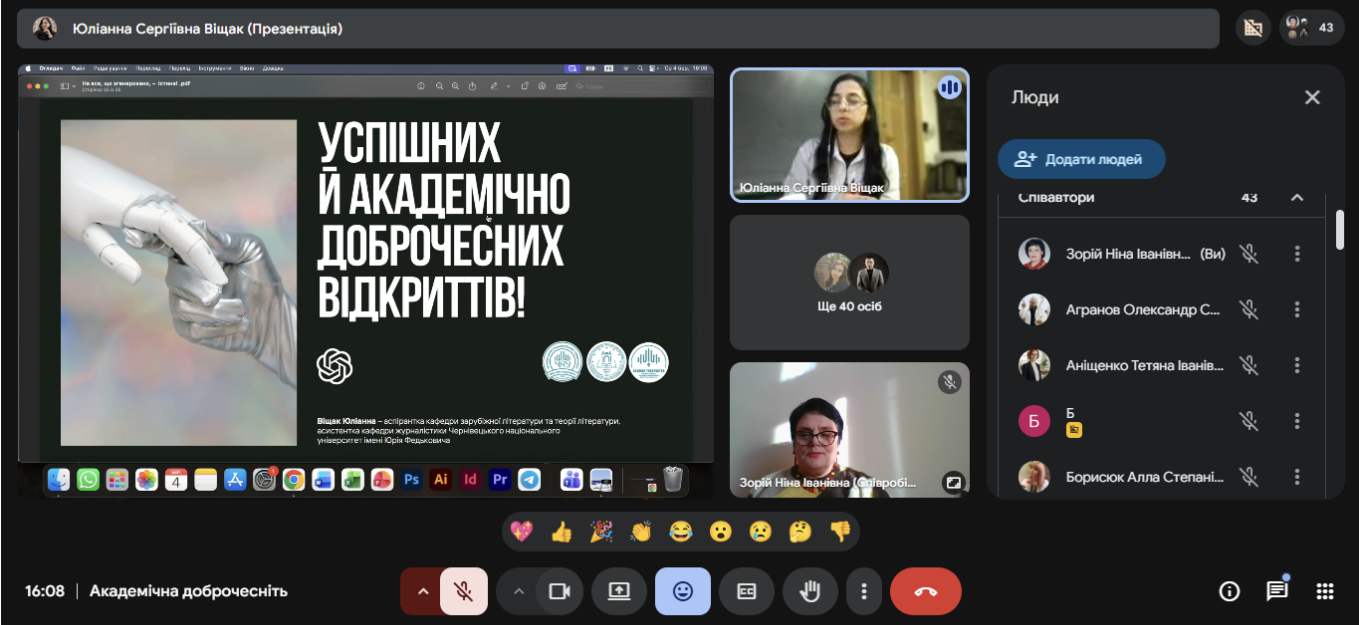
Task: Open participant count button showing 43
Action: (1311, 28)
